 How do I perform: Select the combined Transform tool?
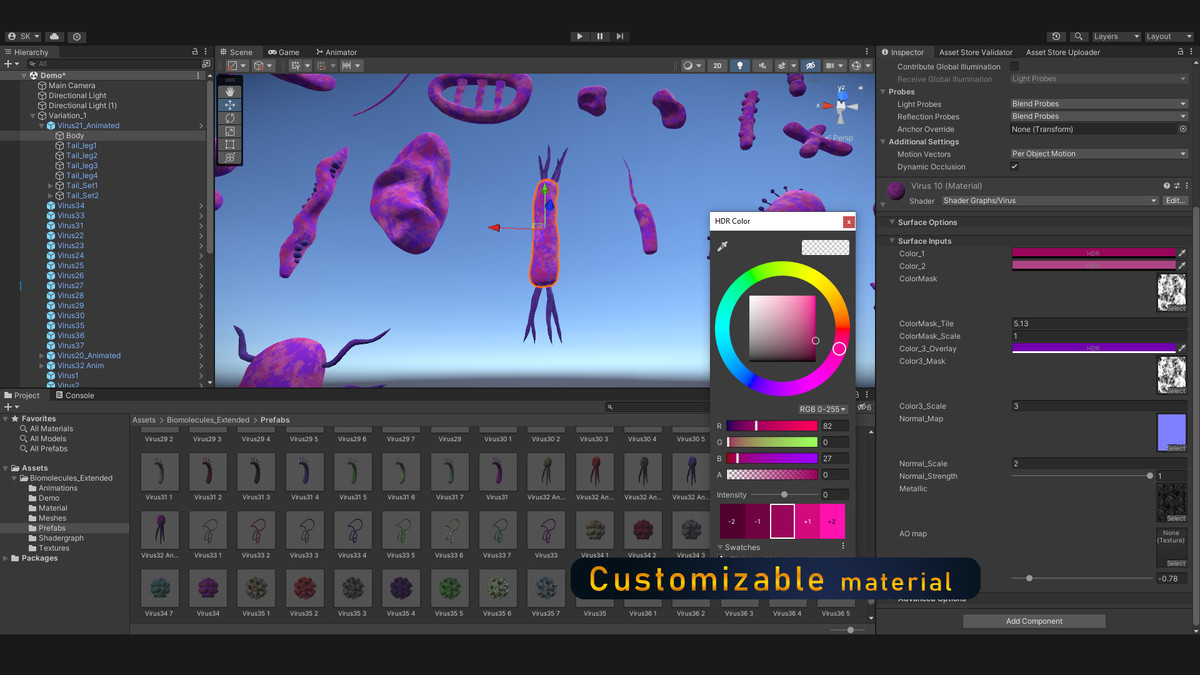pos(230,157)
